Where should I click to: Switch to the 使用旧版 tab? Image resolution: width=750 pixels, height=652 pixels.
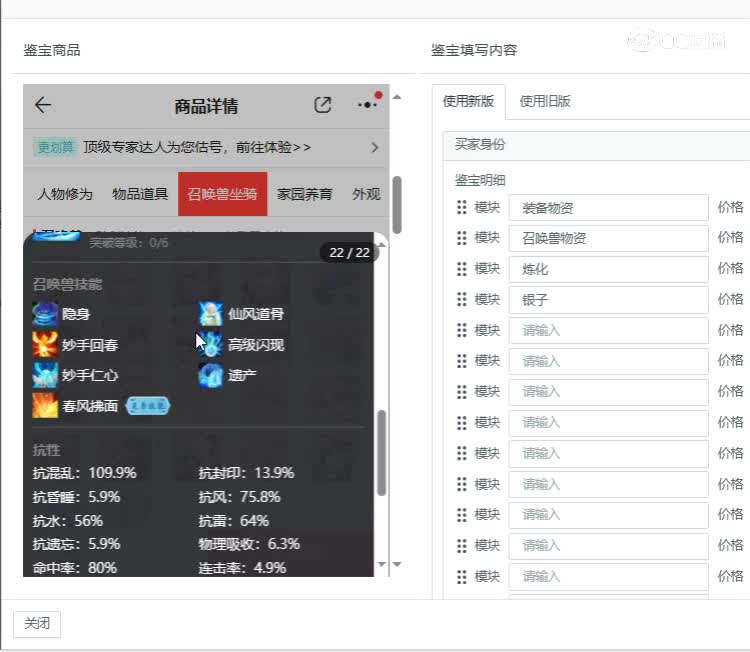click(545, 101)
